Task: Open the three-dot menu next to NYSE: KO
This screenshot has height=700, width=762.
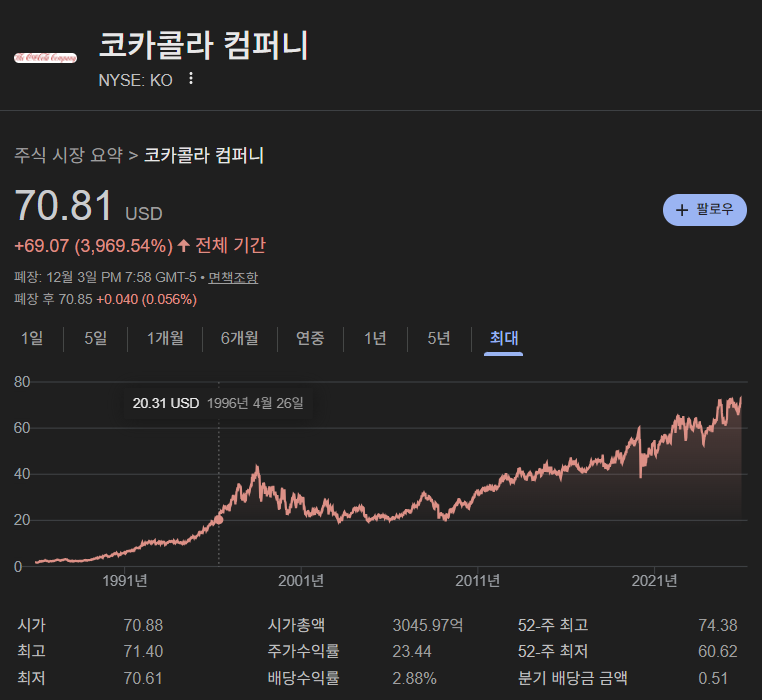Action: click(x=191, y=78)
